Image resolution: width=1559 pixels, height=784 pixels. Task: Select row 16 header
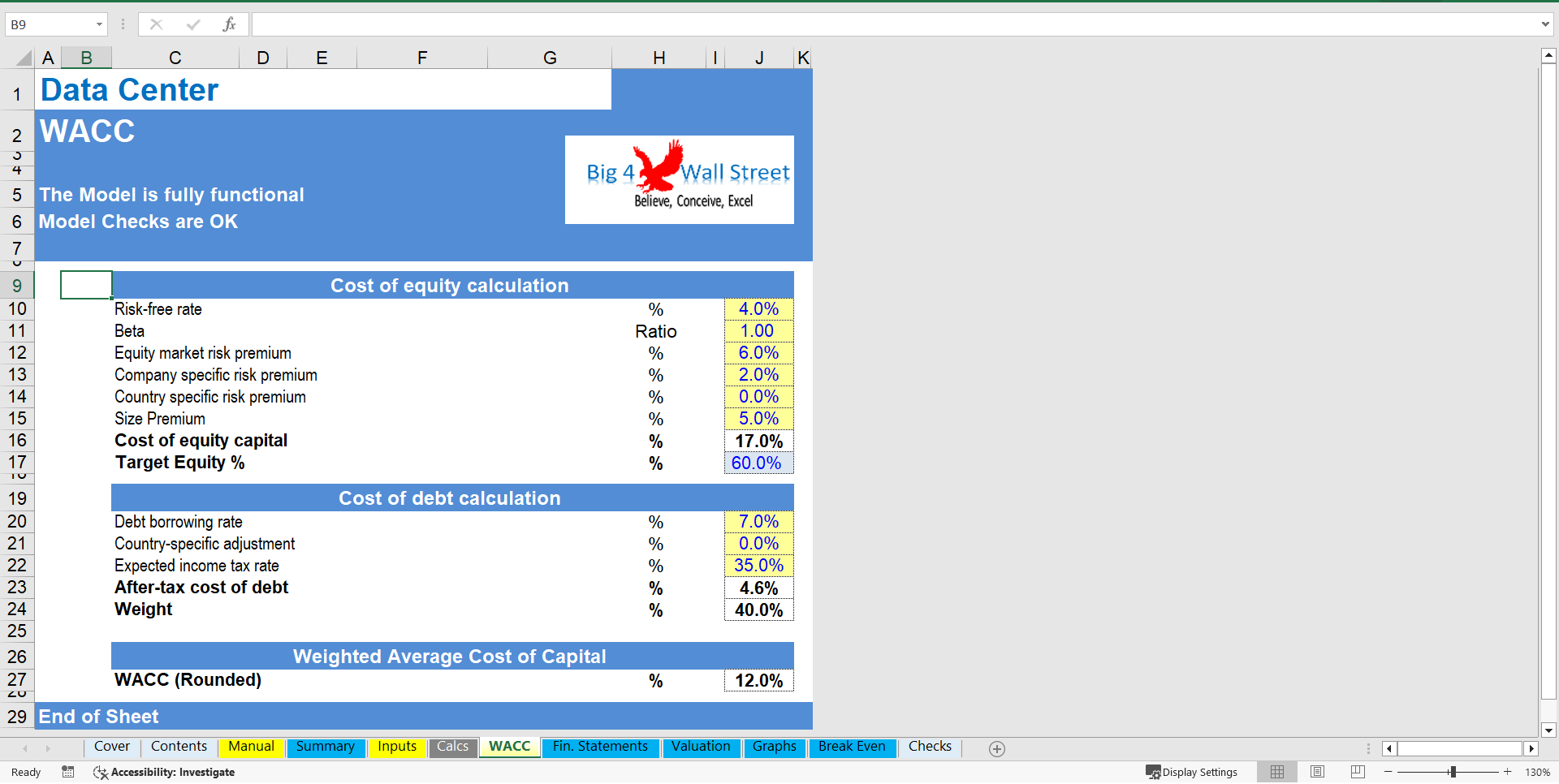17,441
